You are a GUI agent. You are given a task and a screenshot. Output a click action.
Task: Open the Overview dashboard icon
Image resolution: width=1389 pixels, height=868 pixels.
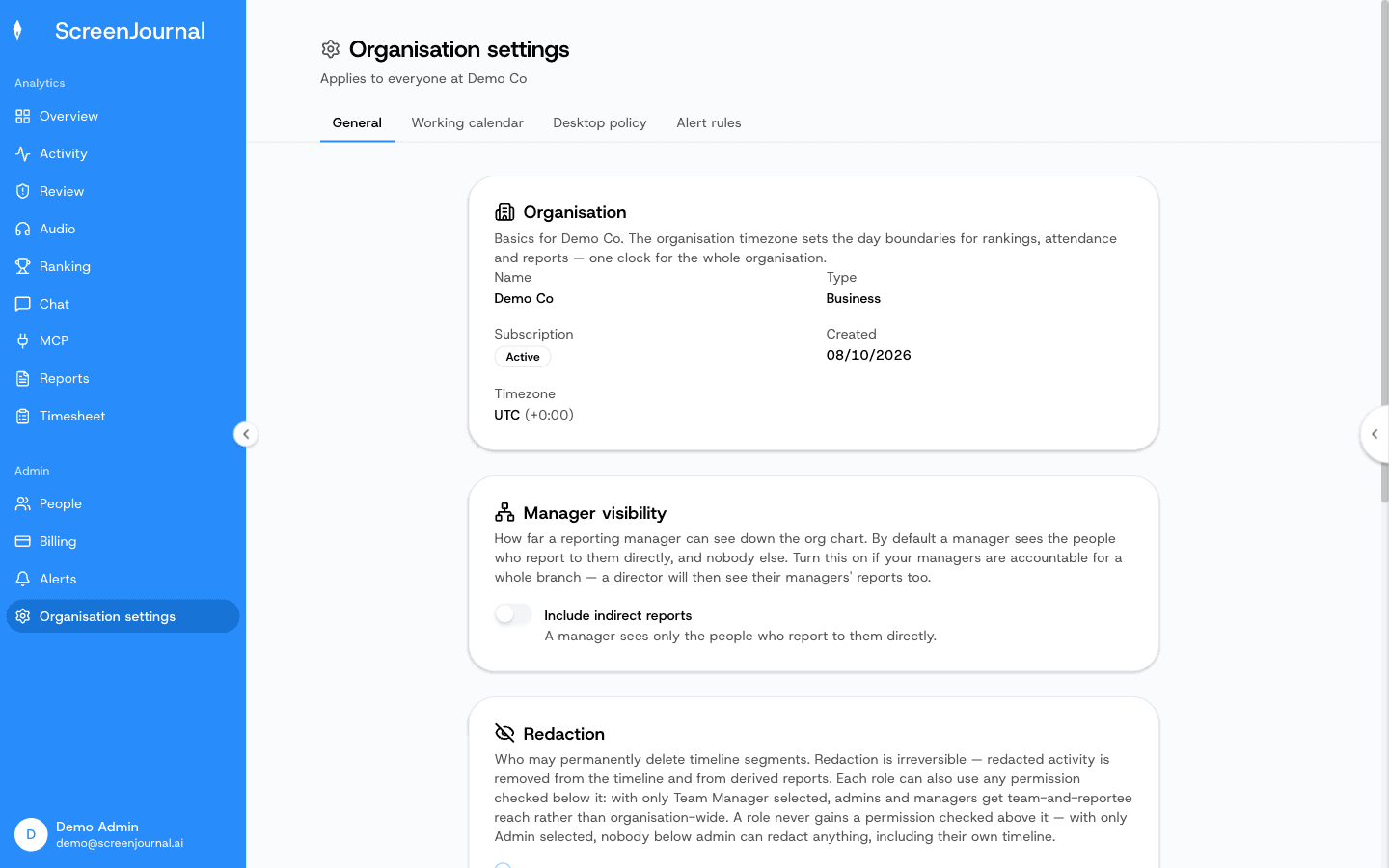click(22, 117)
